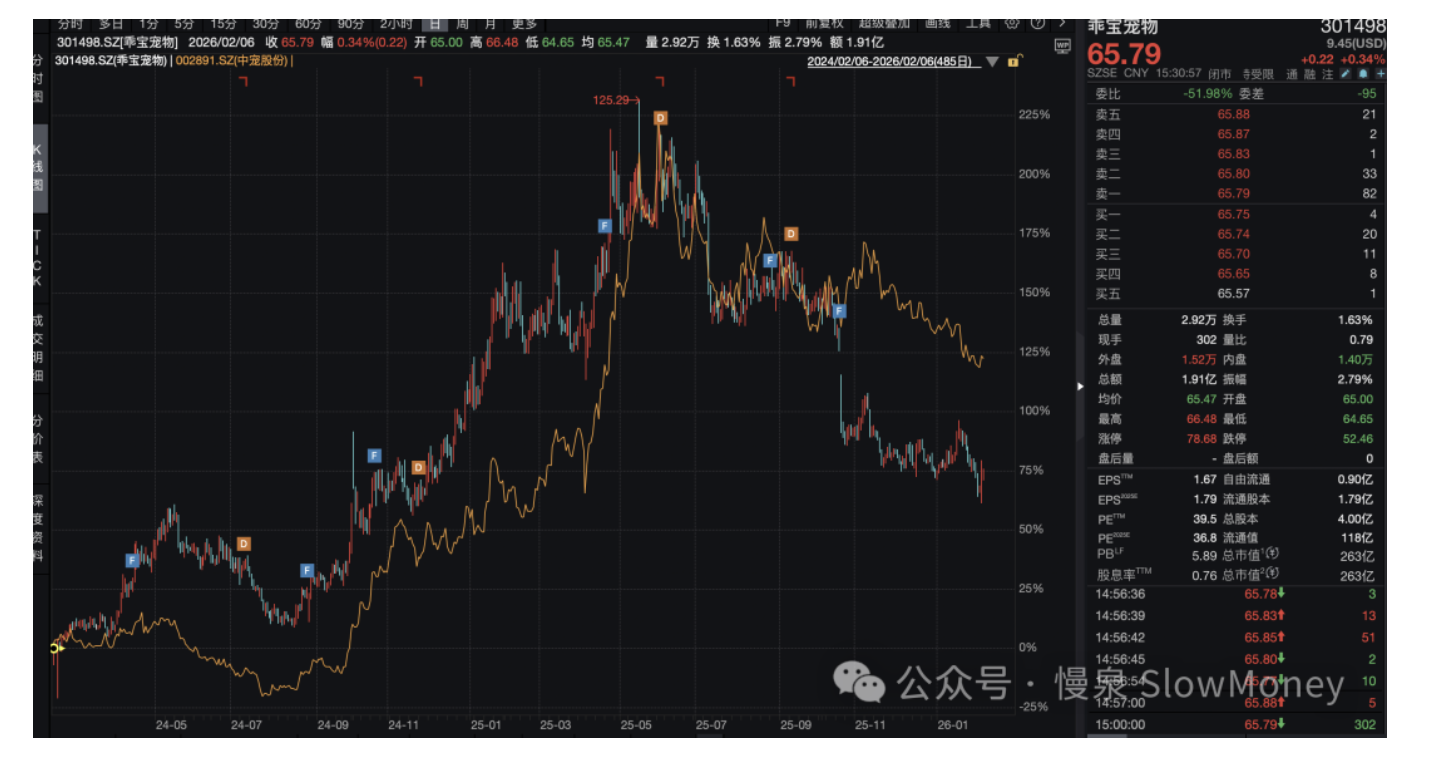The height and width of the screenshot is (758, 1430).
Task: Set a price alert with the bell icon
Action: coord(1363,74)
